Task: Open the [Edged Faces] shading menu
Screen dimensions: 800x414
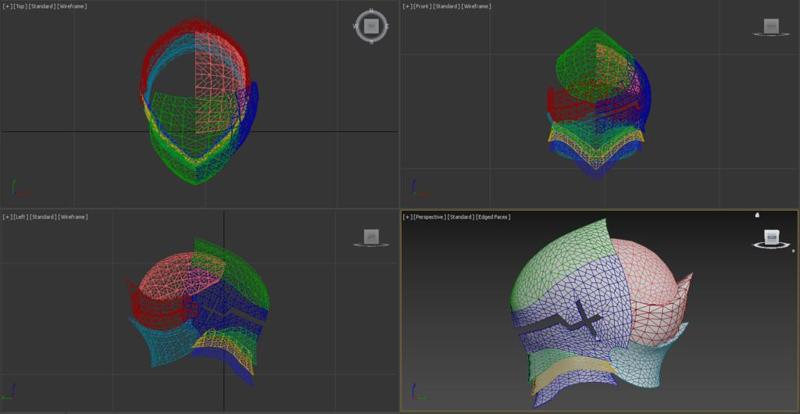Action: (x=493, y=217)
